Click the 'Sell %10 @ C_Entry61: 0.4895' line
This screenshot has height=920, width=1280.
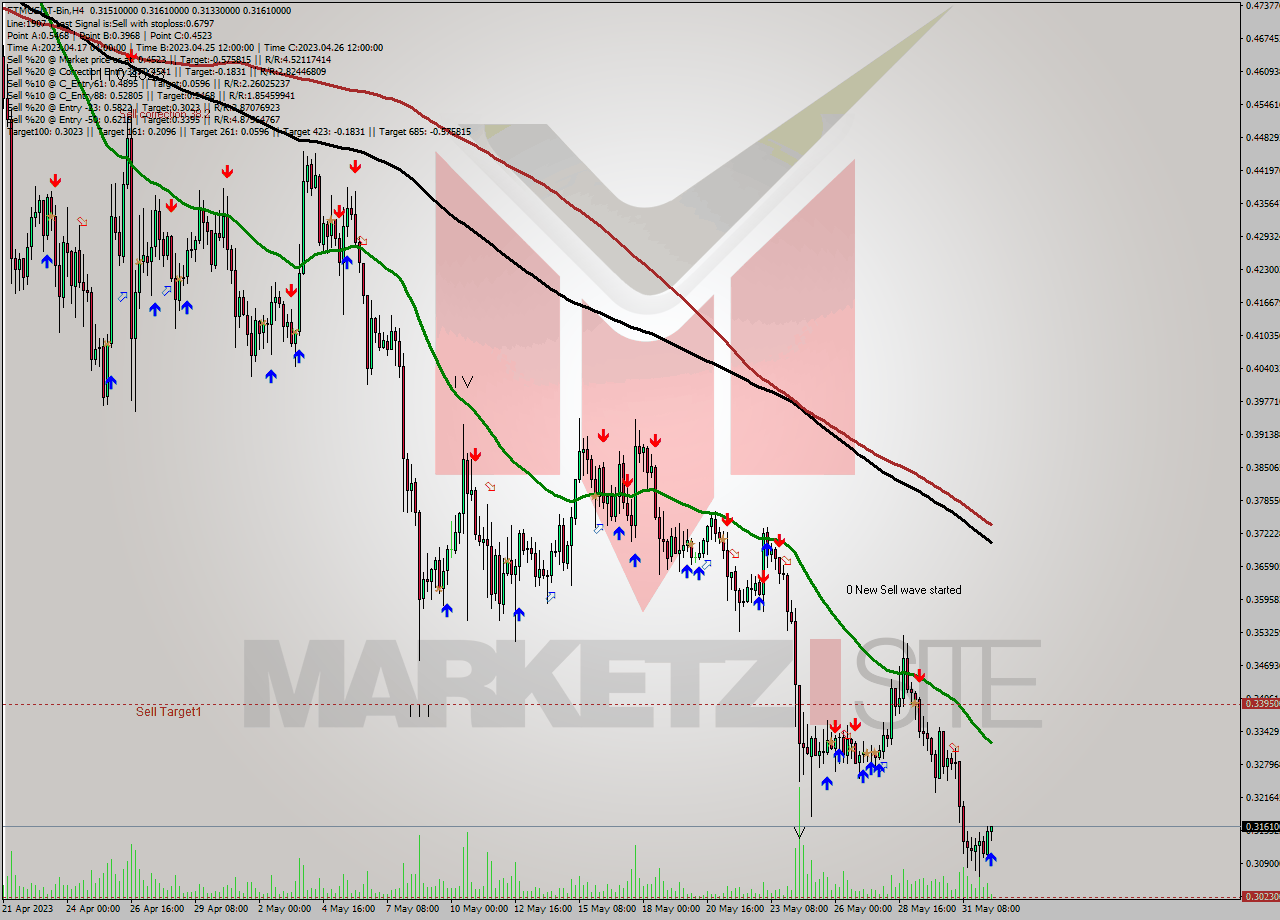click(150, 84)
